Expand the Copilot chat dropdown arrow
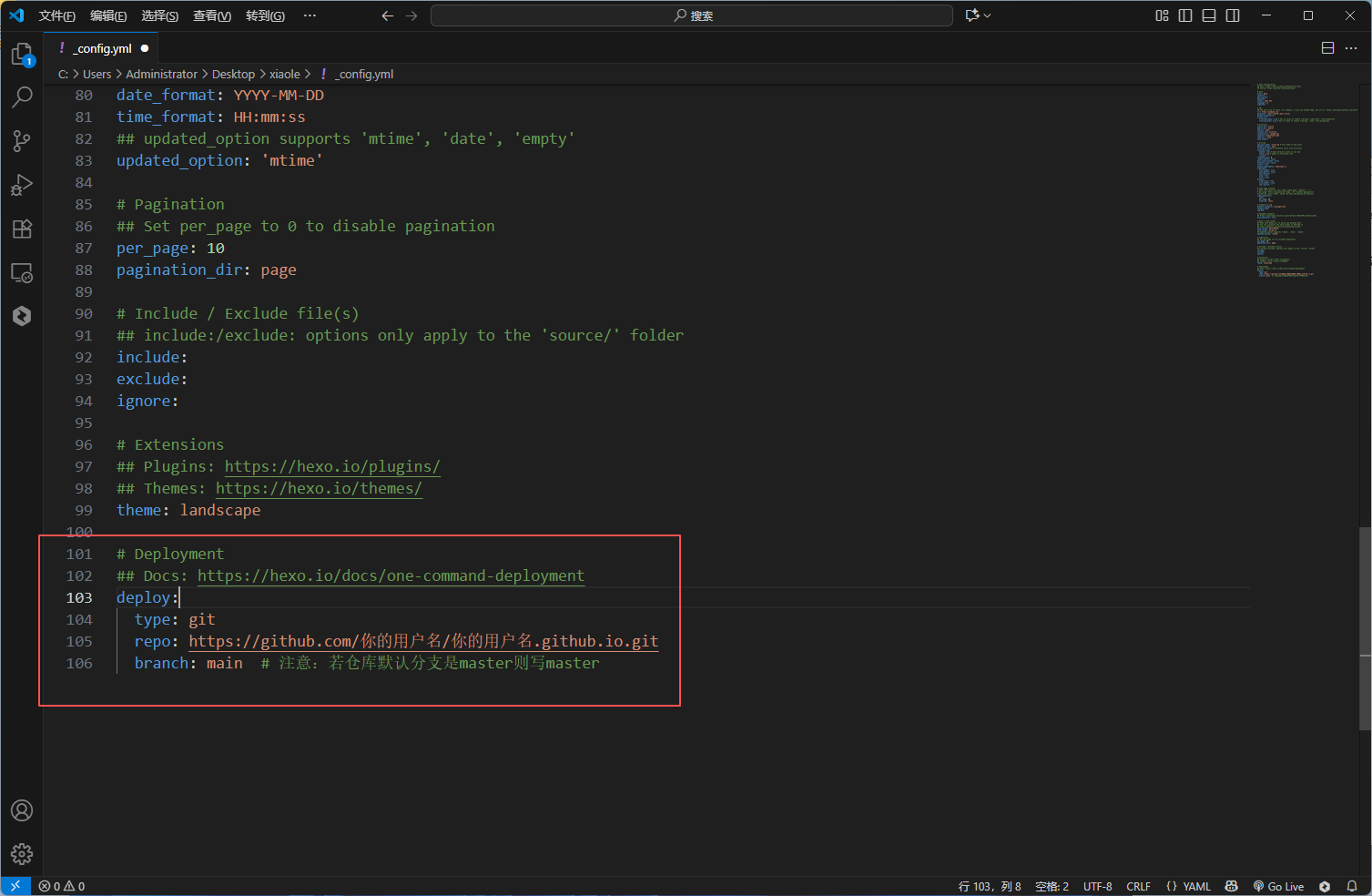The height and width of the screenshot is (896, 1372). point(988,15)
